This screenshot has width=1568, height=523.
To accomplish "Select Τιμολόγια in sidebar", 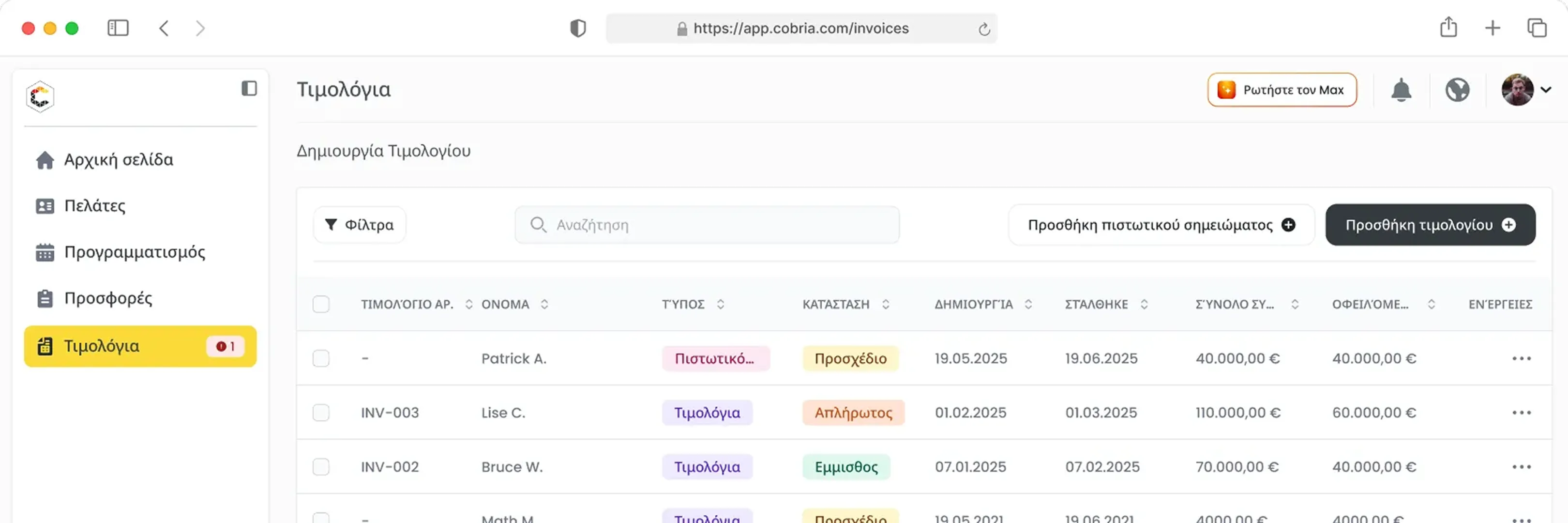I will pyautogui.click(x=140, y=346).
